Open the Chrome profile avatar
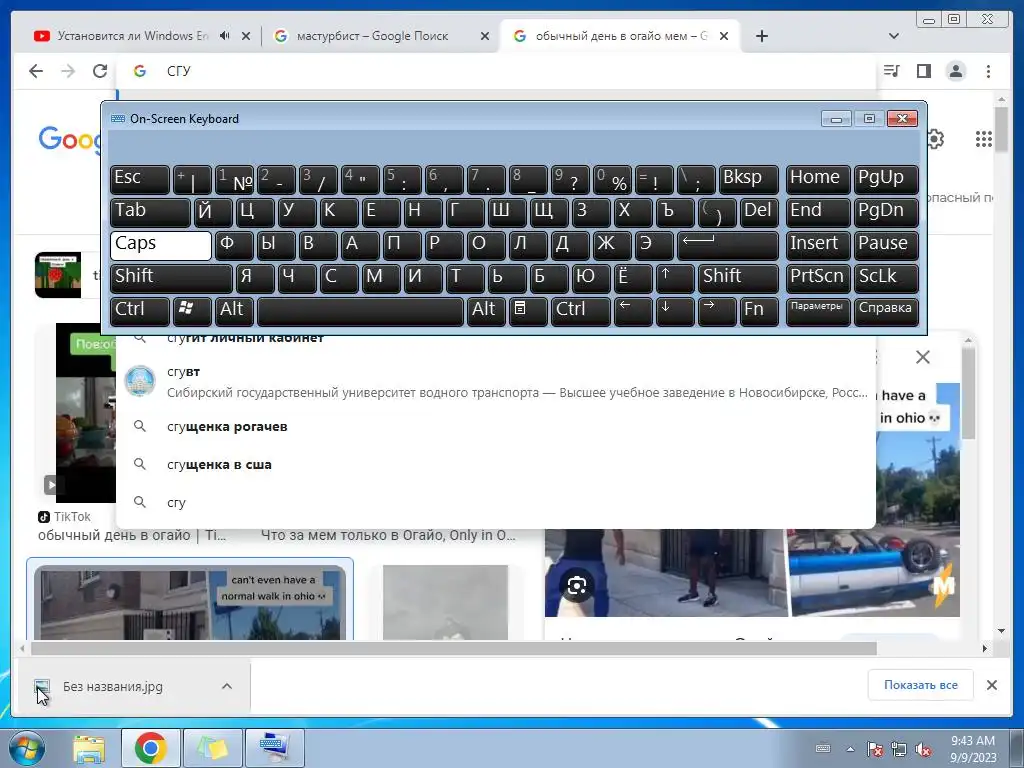 coord(956,71)
